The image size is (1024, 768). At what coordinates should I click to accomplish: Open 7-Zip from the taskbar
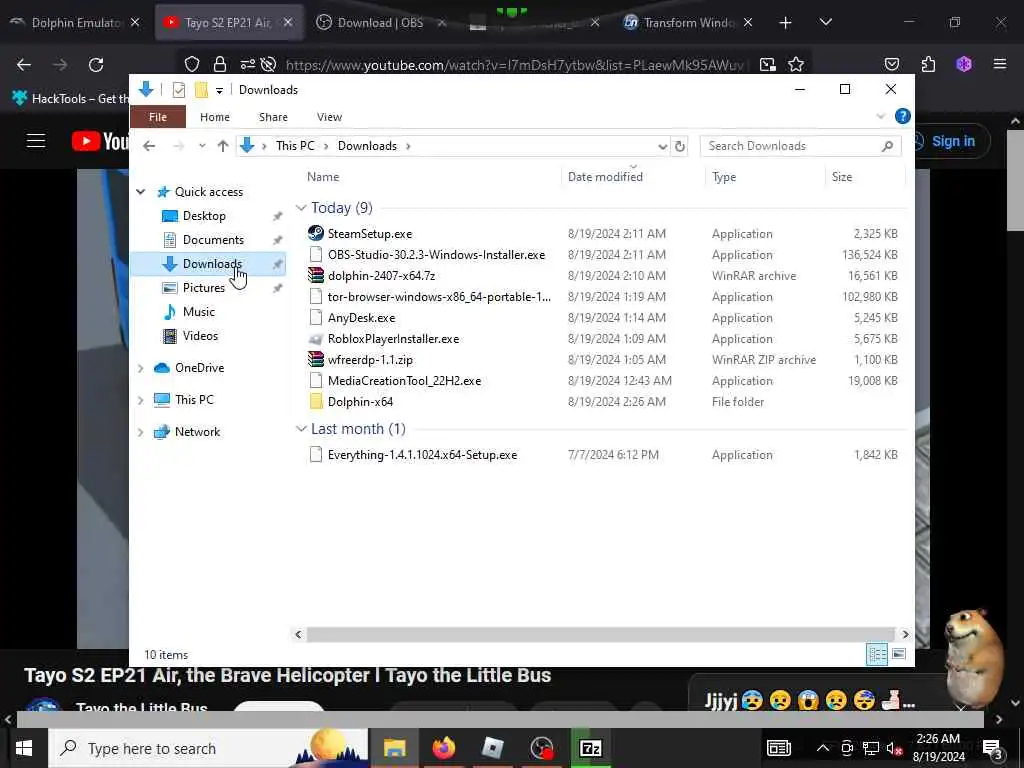(x=590, y=748)
